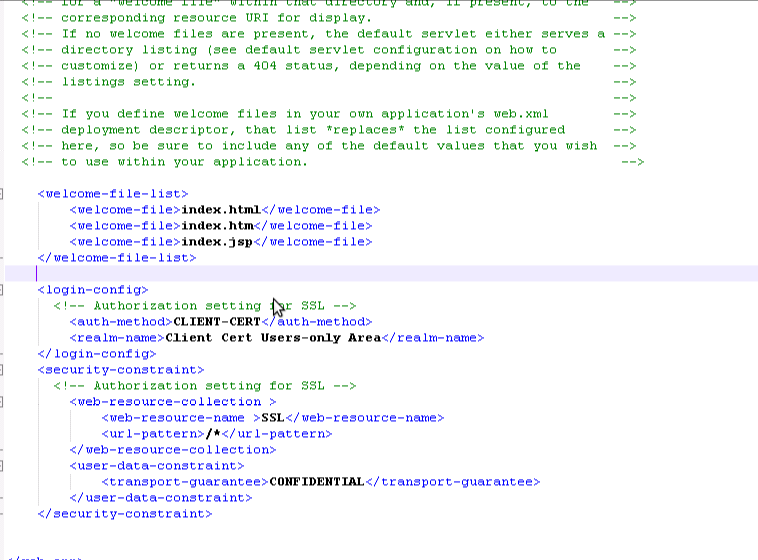Collapse the web-resource-collection fold marker
Viewport: 758px width, 560px height.
click(3, 401)
